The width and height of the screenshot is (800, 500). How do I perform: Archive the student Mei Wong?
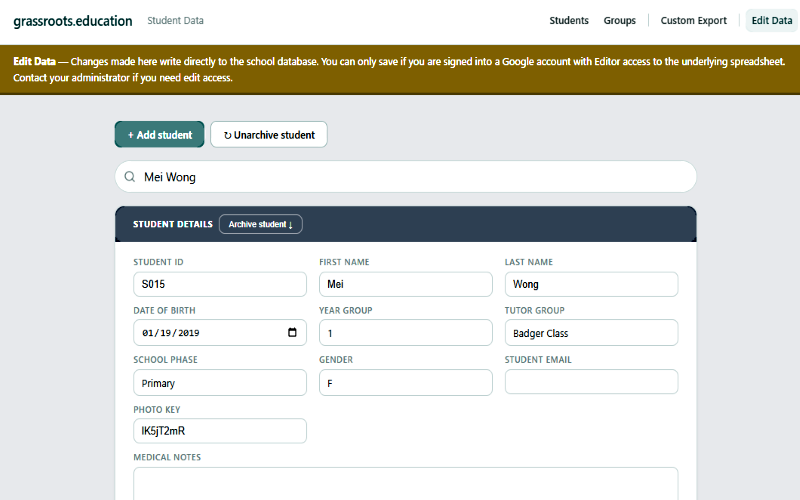(x=261, y=224)
